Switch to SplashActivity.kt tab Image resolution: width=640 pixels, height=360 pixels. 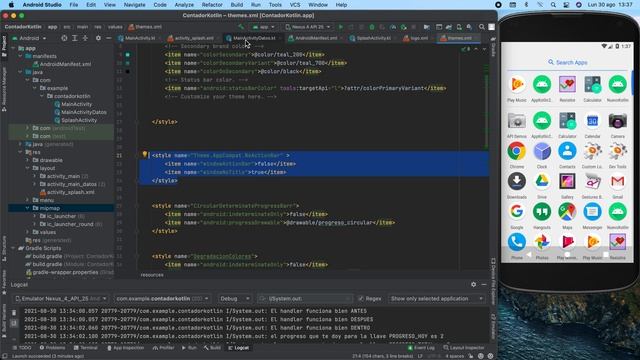[373, 38]
